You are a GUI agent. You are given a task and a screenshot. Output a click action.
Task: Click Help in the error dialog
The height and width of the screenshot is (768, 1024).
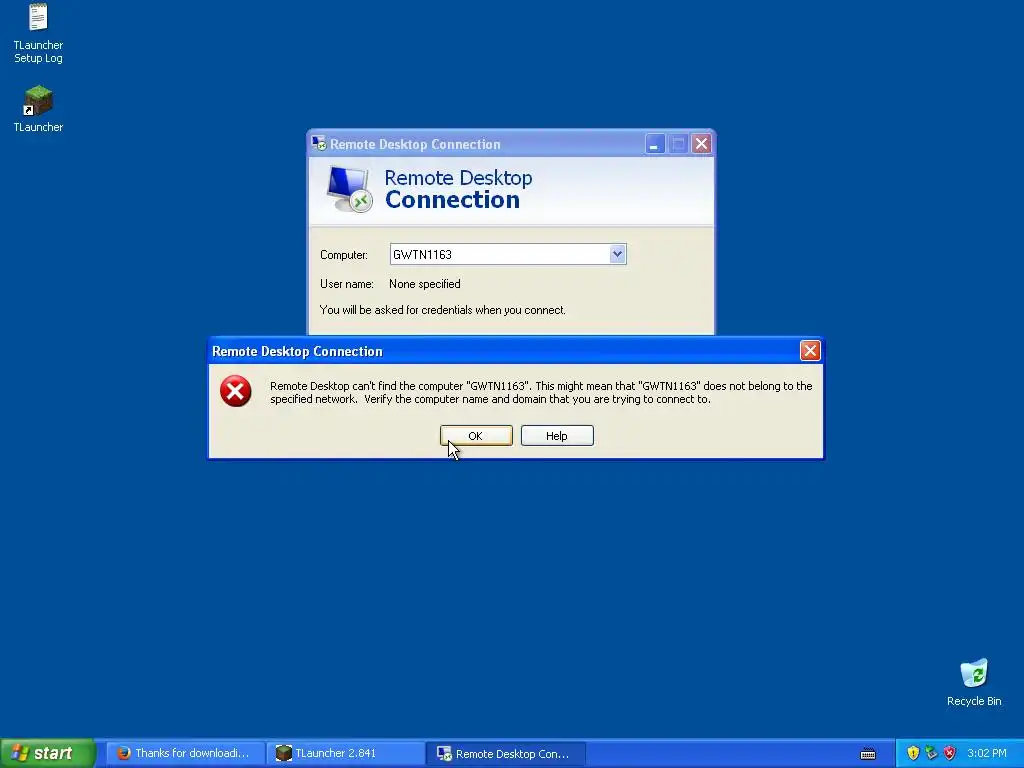click(557, 436)
